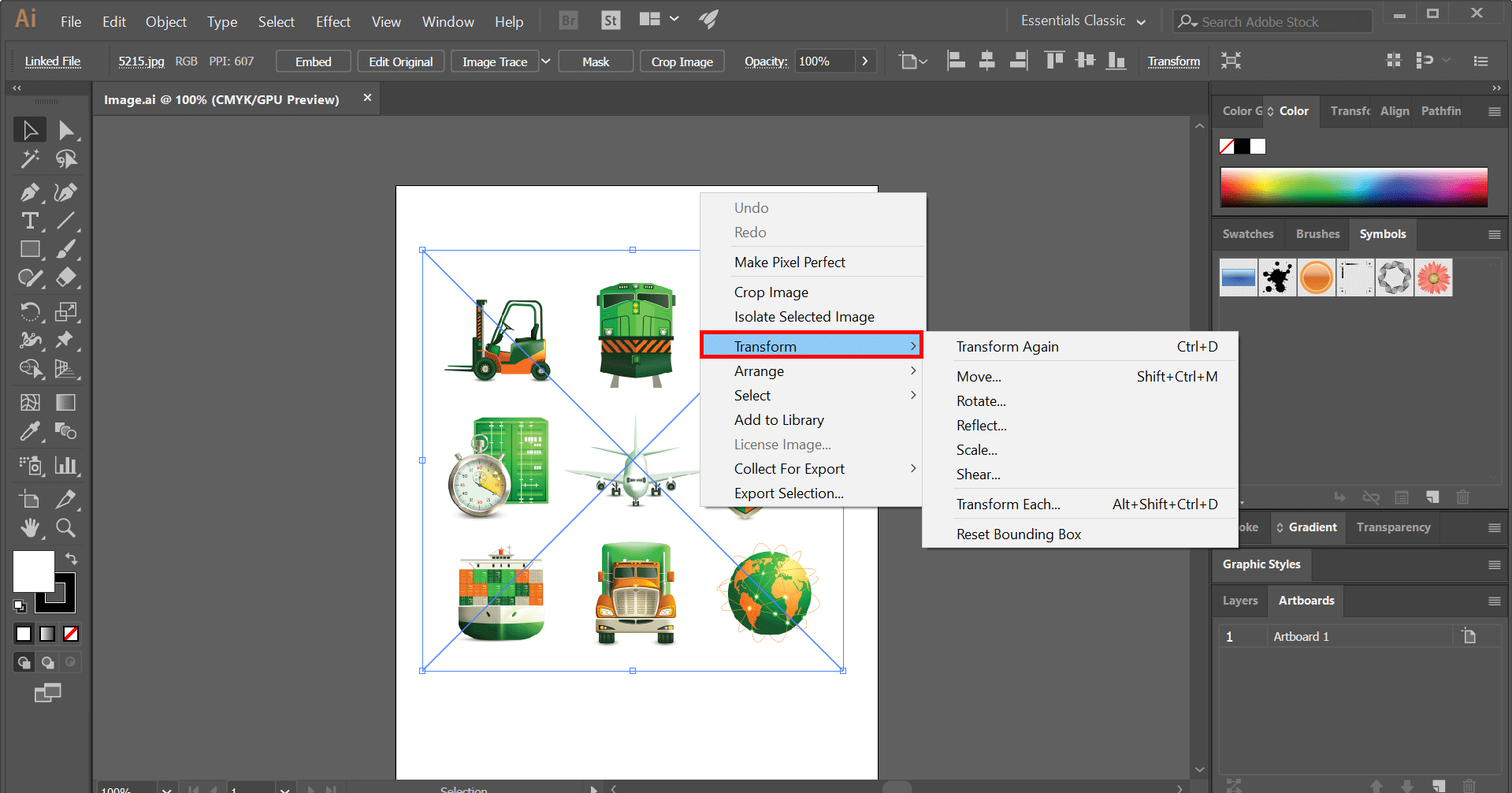The width and height of the screenshot is (1512, 793).
Task: Switch to the Layers tab
Action: [x=1239, y=601]
